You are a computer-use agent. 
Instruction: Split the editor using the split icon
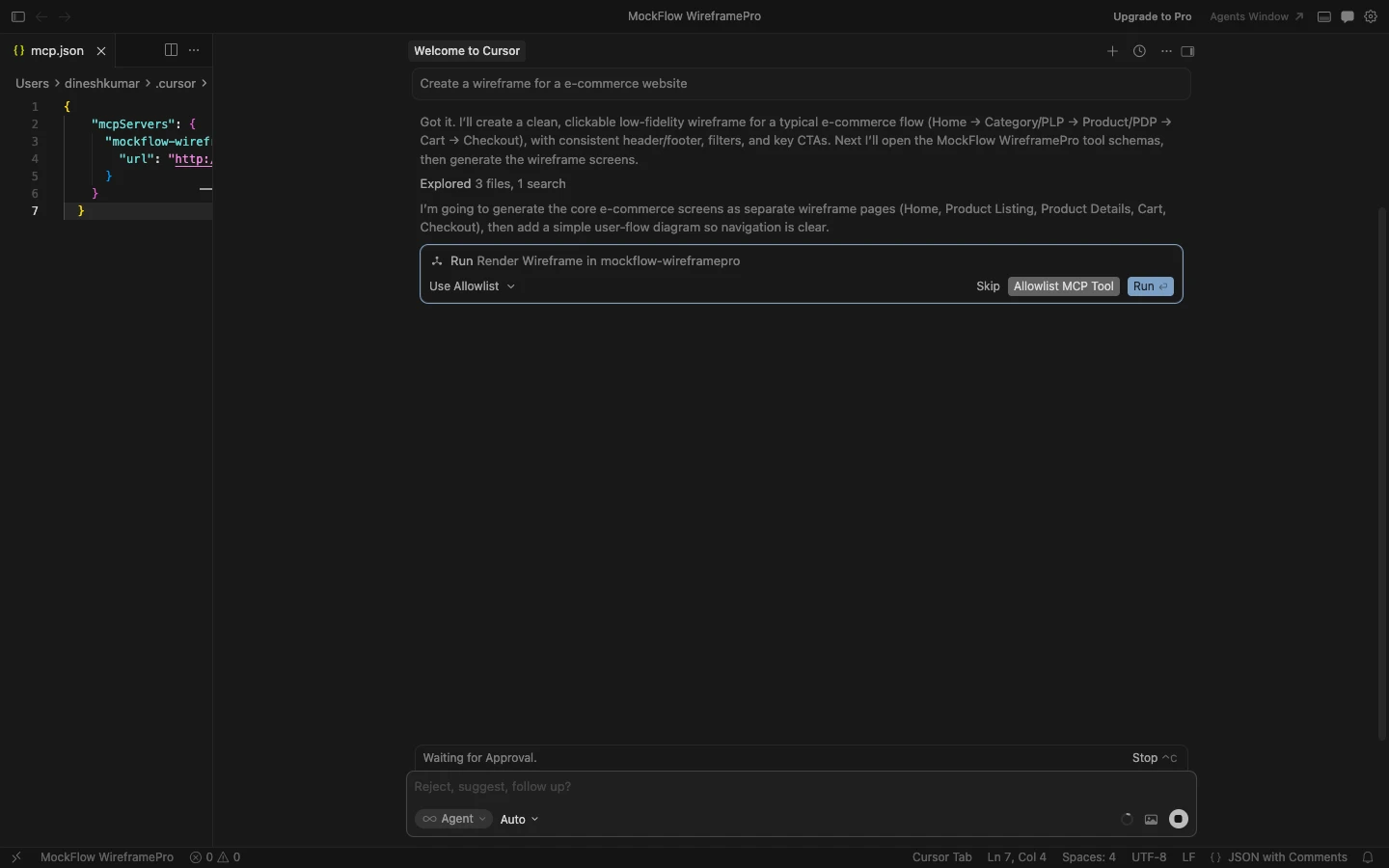tap(171, 50)
